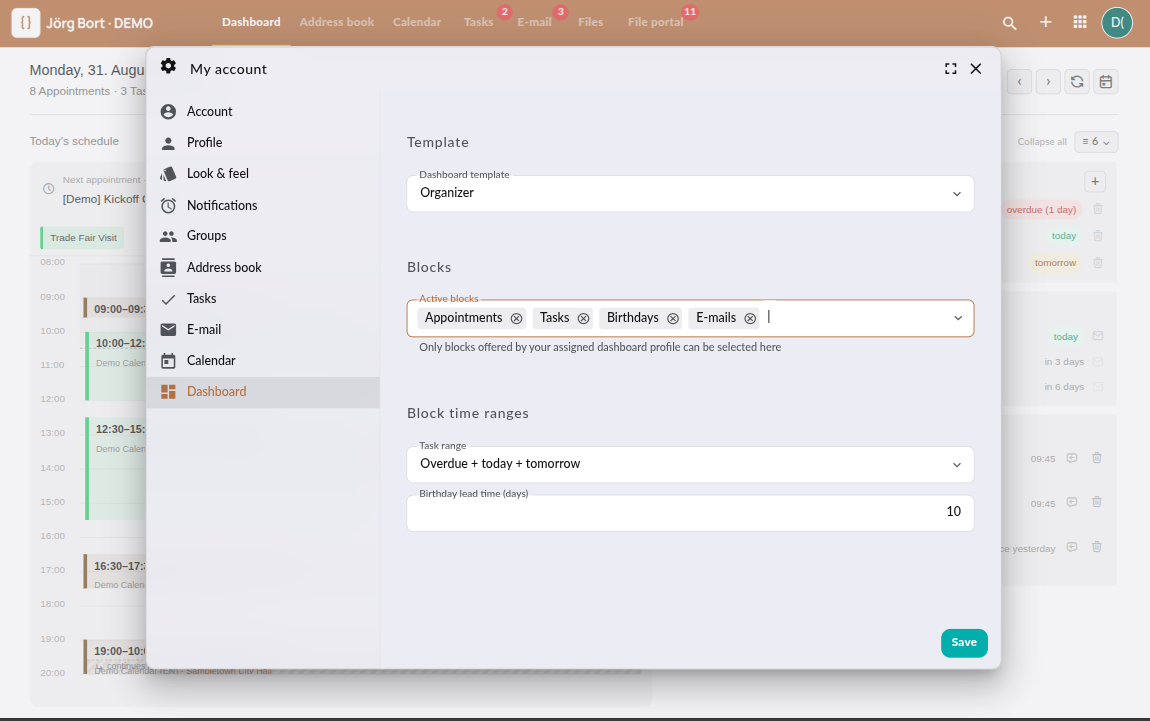Click the Trade Fair Visit event
Viewport: 1150px width, 721px height.
(83, 238)
